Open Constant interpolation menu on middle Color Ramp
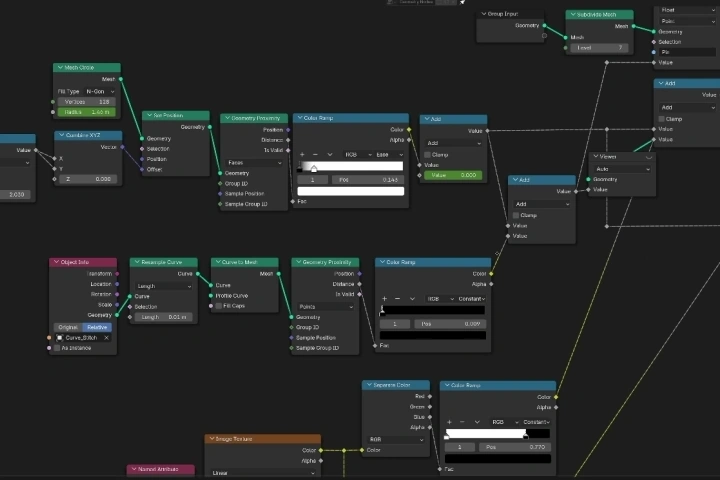The height and width of the screenshot is (480, 720). [472, 299]
